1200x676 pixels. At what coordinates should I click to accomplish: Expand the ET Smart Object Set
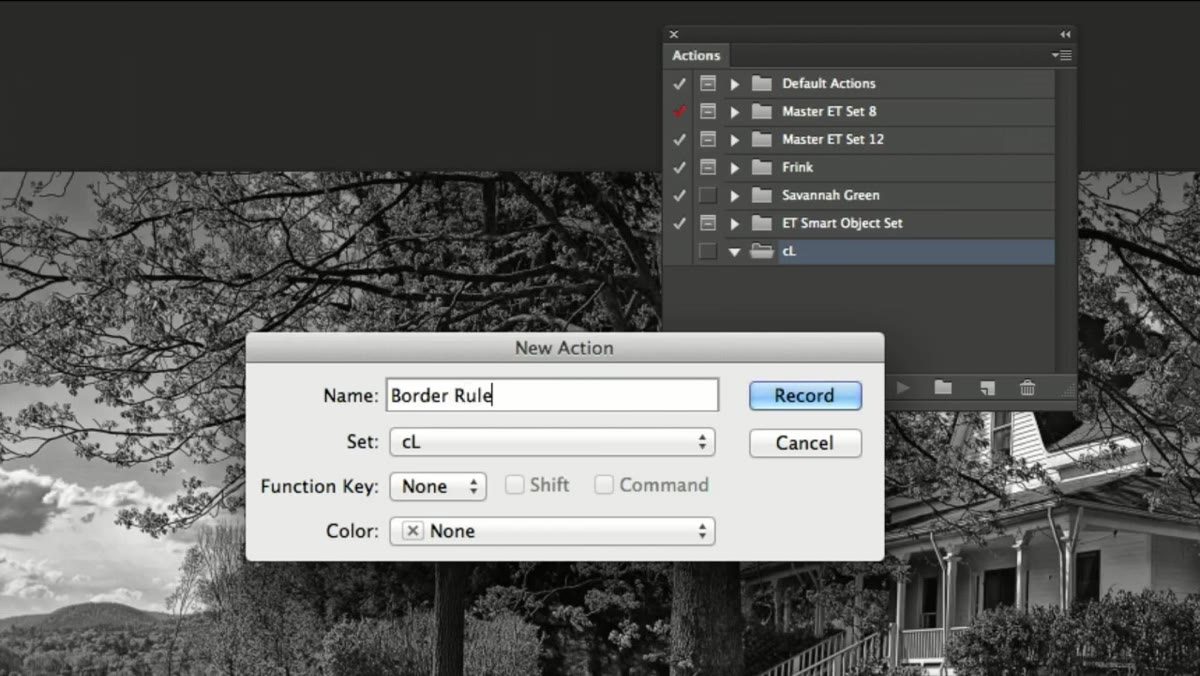tap(735, 223)
